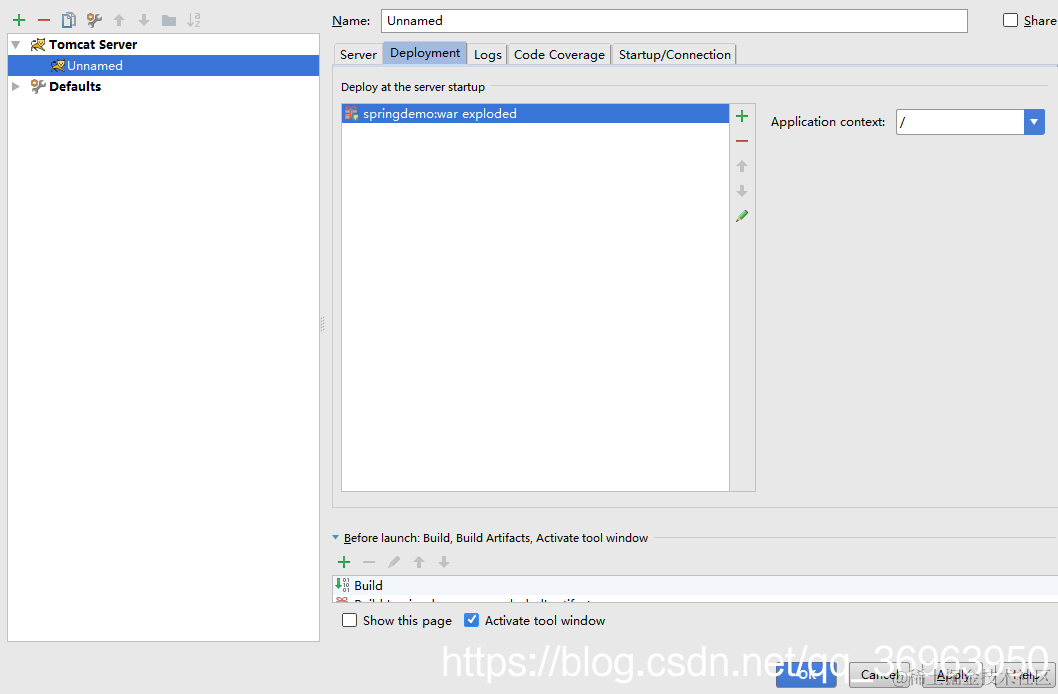Click the Defaults wrench icon in tree
This screenshot has height=694, width=1058.
point(38,86)
